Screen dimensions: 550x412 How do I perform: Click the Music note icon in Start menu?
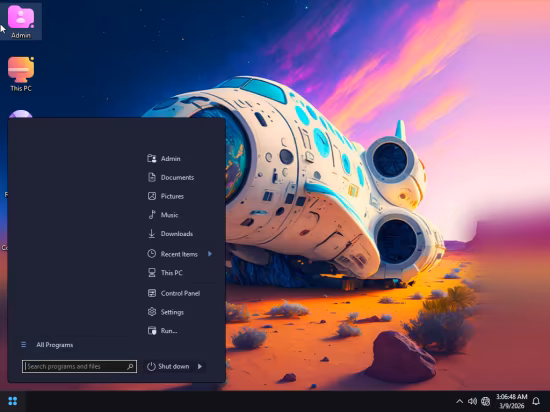[x=152, y=215]
